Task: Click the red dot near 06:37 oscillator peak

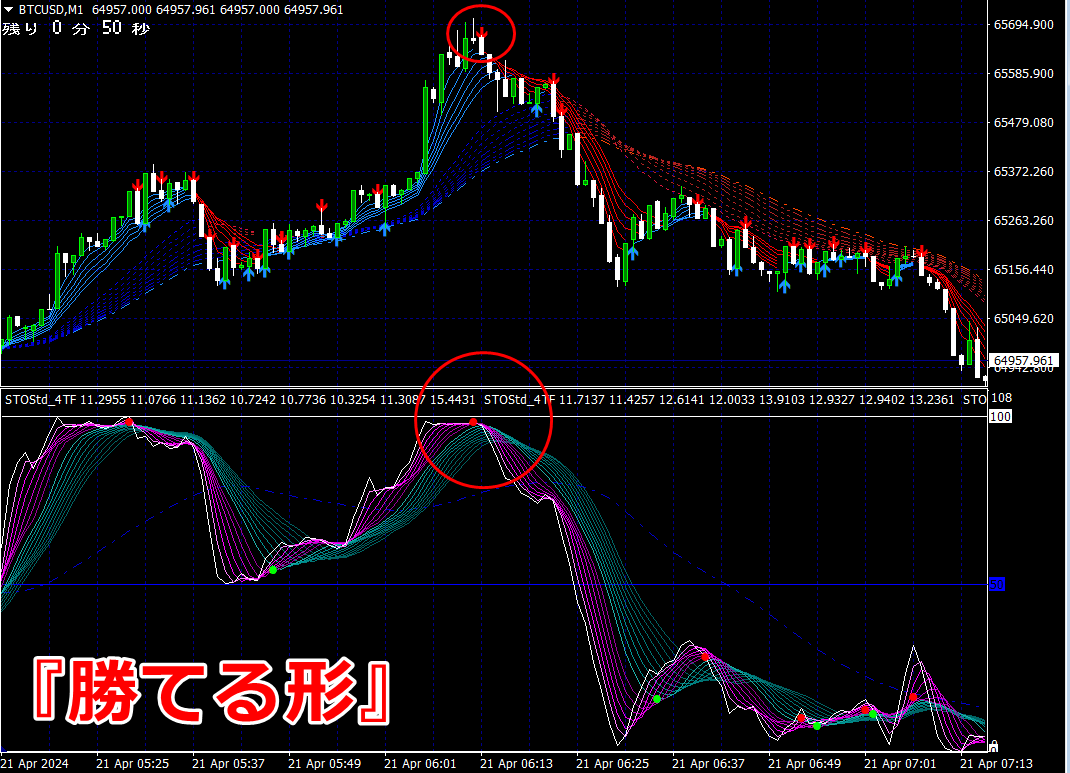Action: pos(706,657)
